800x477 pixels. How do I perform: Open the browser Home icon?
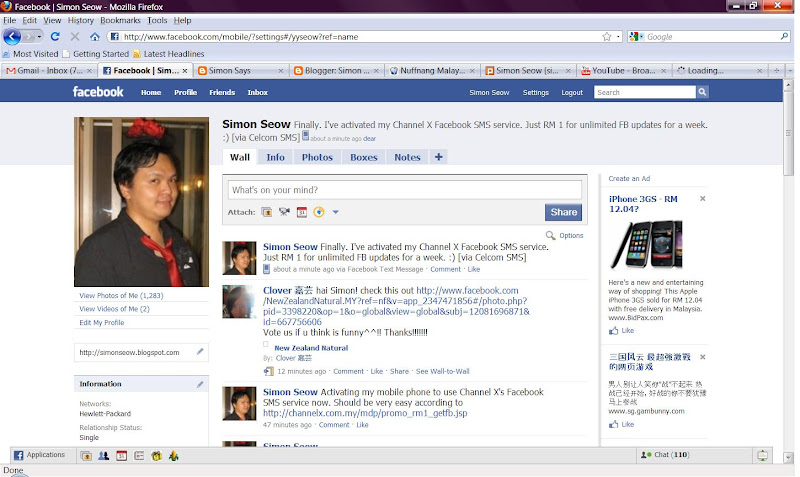(x=94, y=37)
